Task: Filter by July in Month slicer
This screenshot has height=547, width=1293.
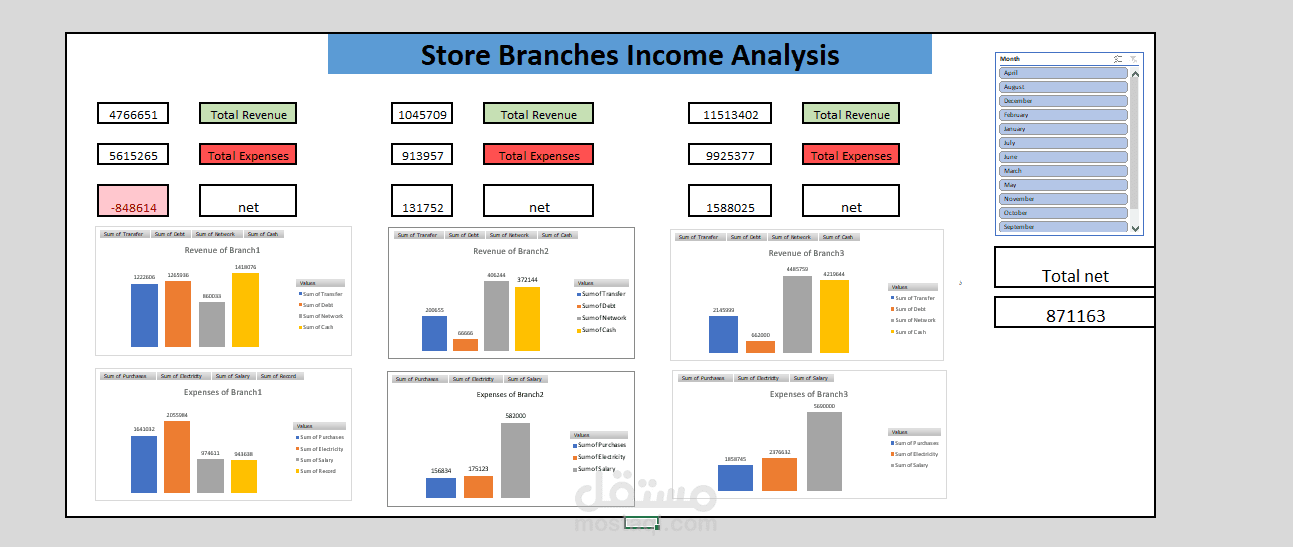Action: (1063, 143)
